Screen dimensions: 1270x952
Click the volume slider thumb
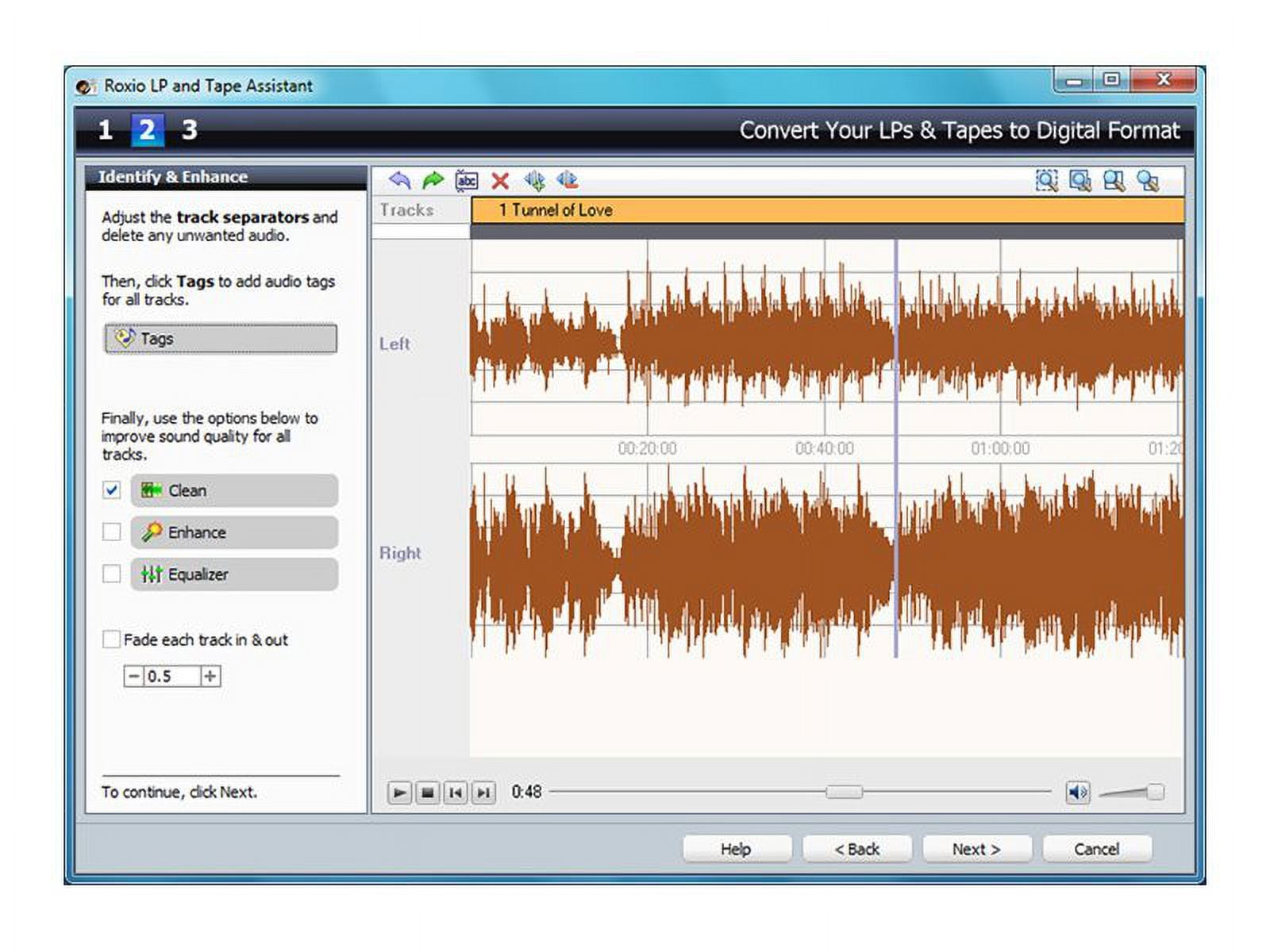pos(1156,792)
